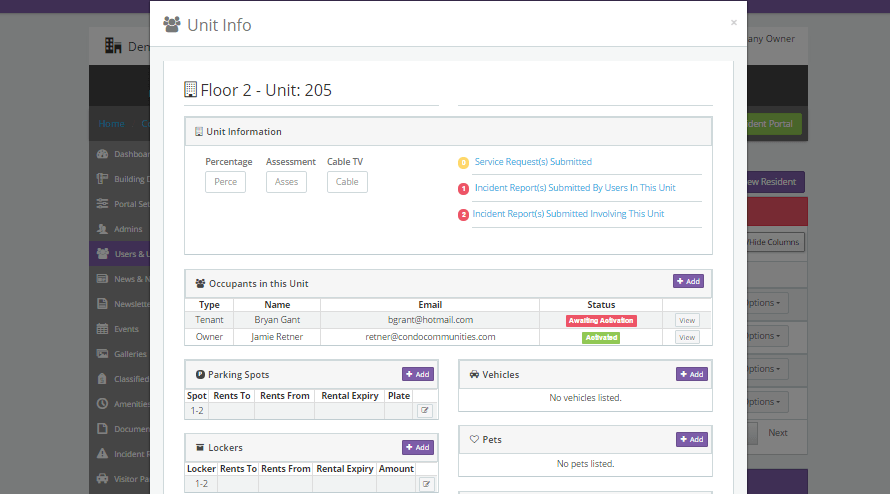Screen dimensions: 890x494
Task: Open the Dashboard sidebar icon
Action: pos(102,154)
